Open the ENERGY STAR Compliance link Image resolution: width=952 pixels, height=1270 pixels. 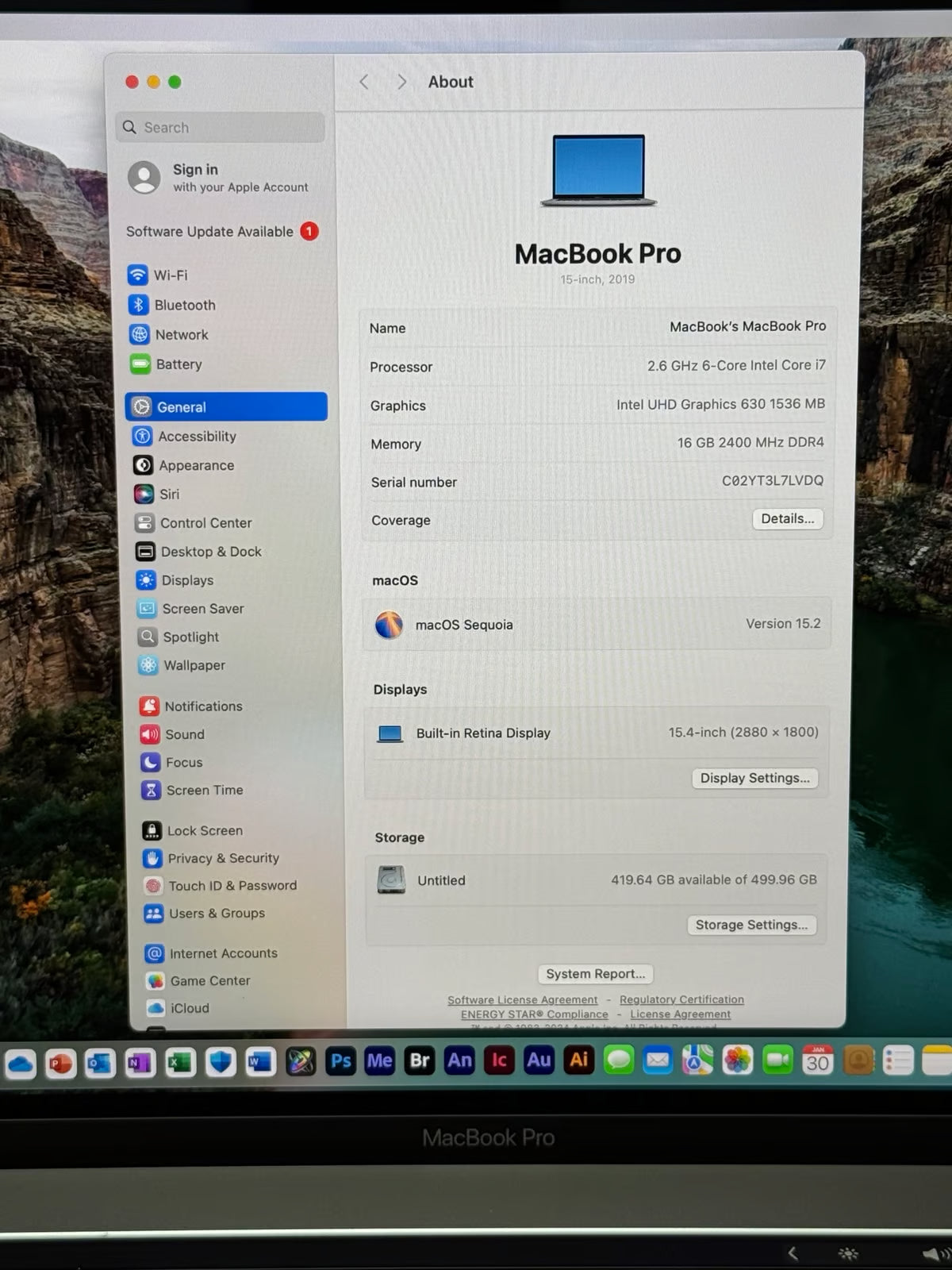tap(535, 1014)
